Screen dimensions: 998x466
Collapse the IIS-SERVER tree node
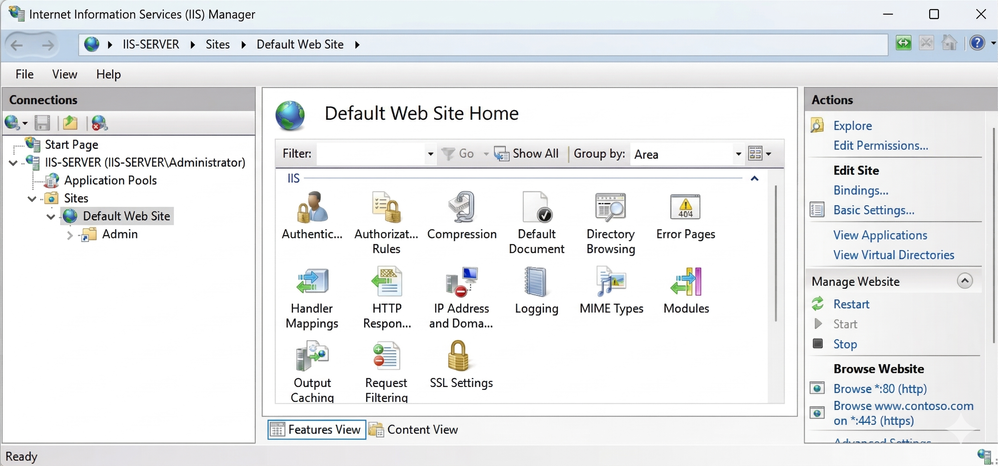pos(13,163)
